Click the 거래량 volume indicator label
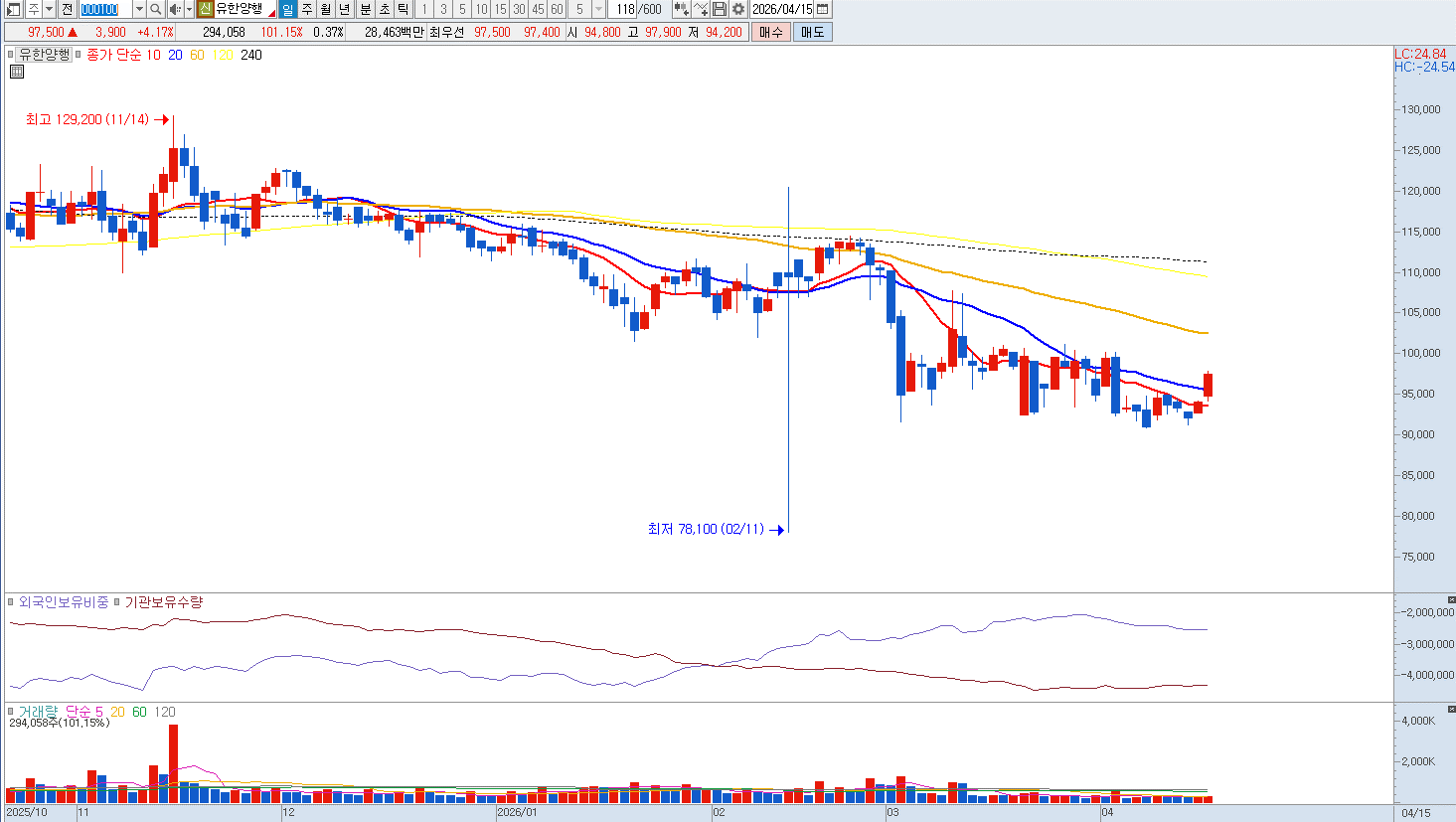The image size is (1456, 822). click(x=39, y=712)
